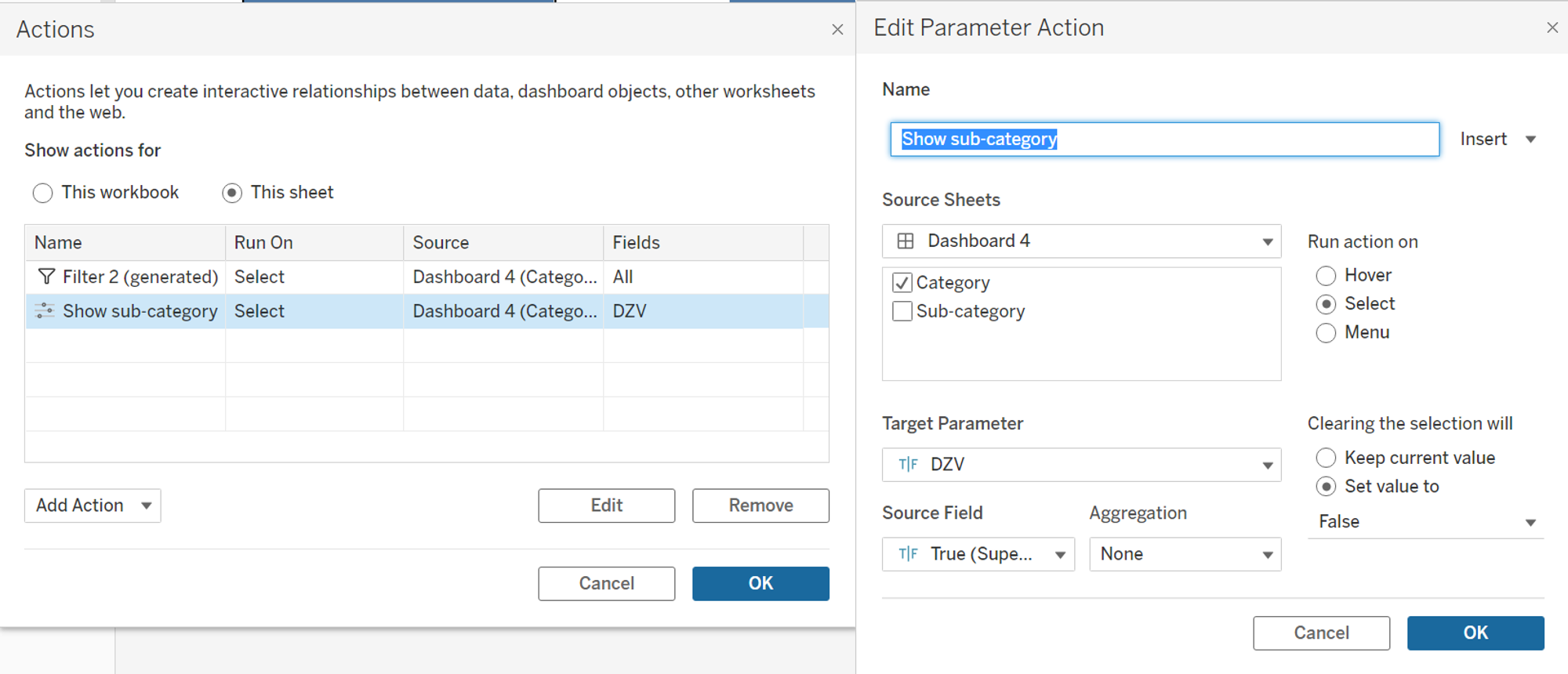Uncheck the Category sheet checkbox
Screen dimensions: 1568x674
pyautogui.click(x=902, y=283)
